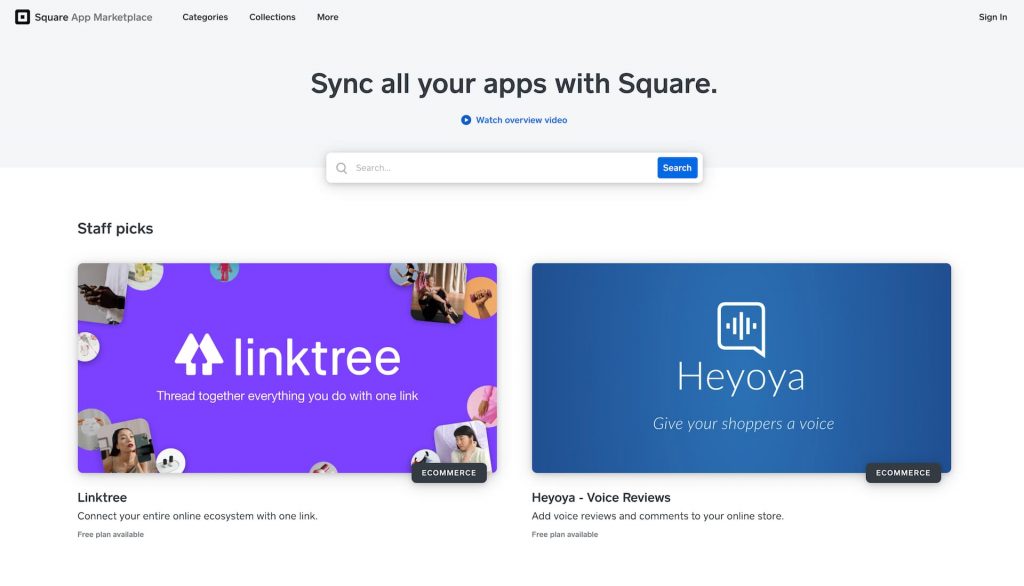Click the magnifier icon in search box
Viewport: 1024px width, 586px height.
click(x=342, y=169)
